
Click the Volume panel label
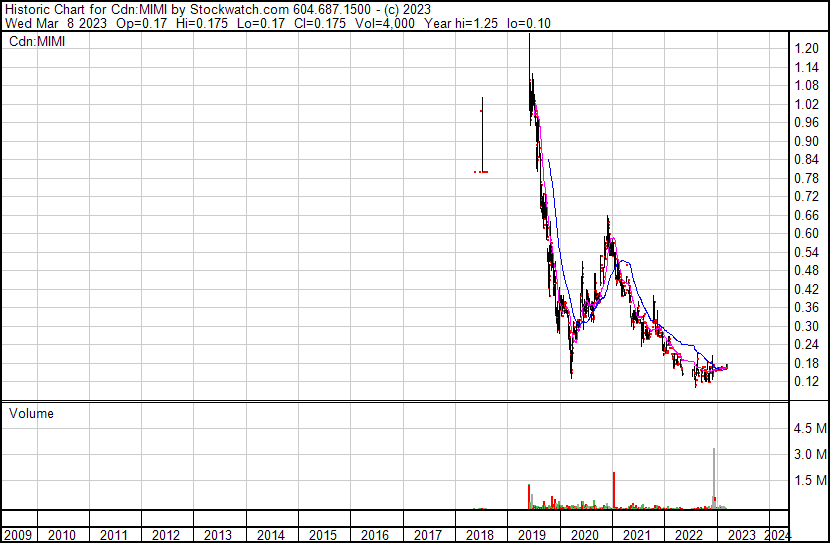pyautogui.click(x=31, y=413)
